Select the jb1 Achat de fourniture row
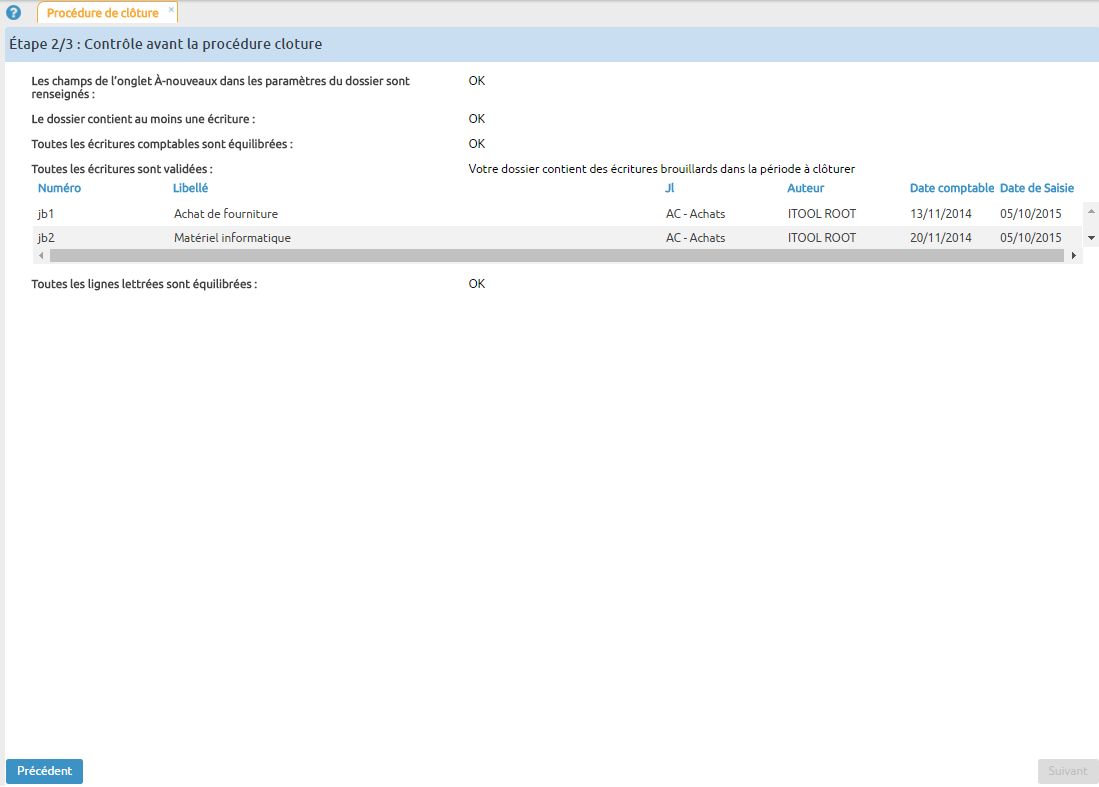This screenshot has height=787, width=1099. click(x=400, y=213)
